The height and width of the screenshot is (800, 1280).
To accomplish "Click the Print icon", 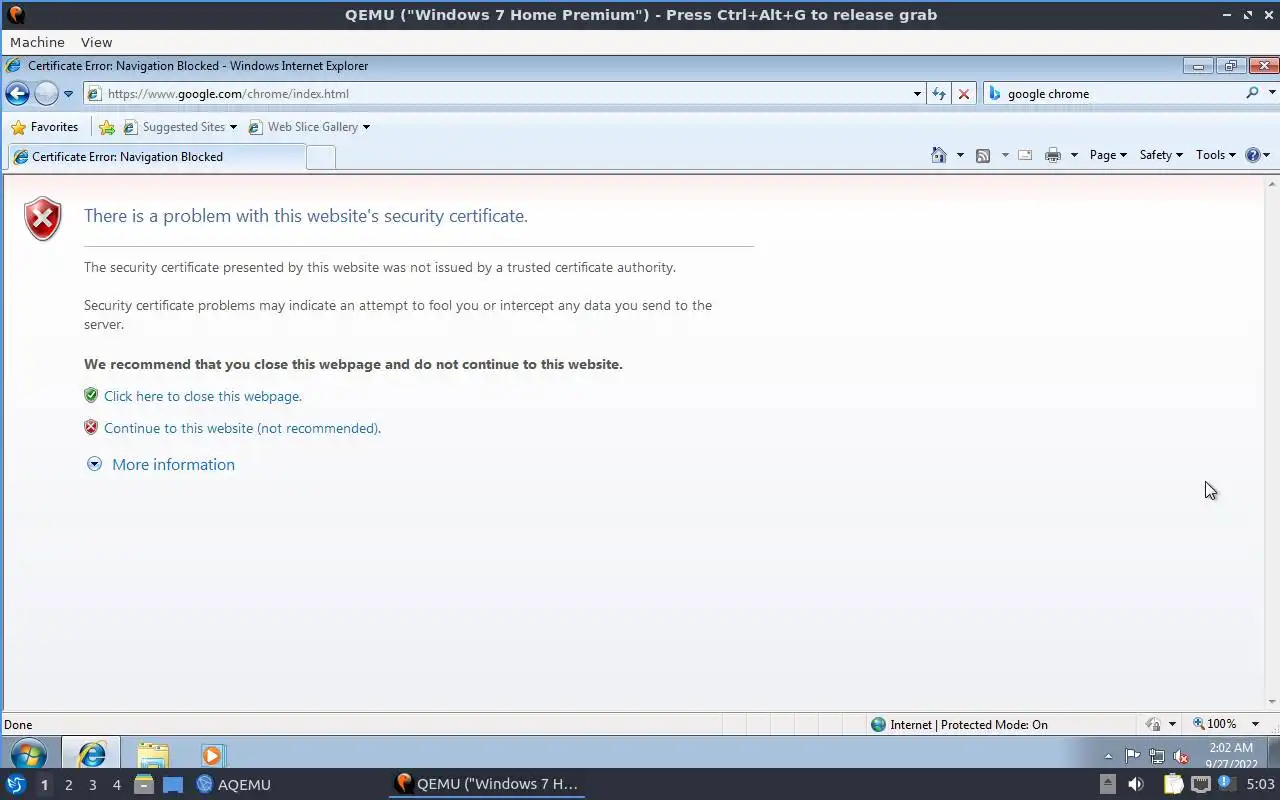I will [1053, 155].
